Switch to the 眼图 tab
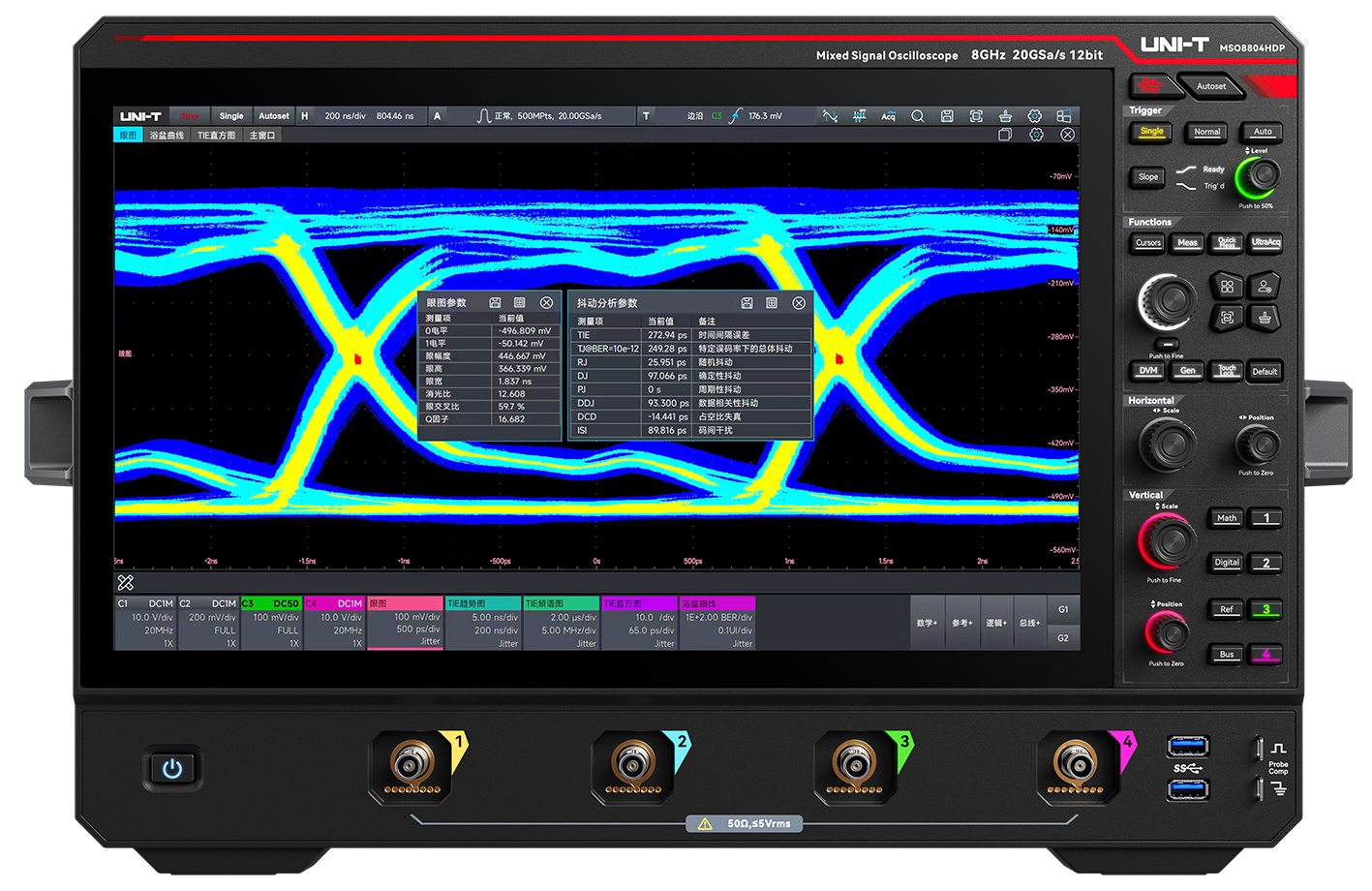1372x891 pixels. click(128, 136)
